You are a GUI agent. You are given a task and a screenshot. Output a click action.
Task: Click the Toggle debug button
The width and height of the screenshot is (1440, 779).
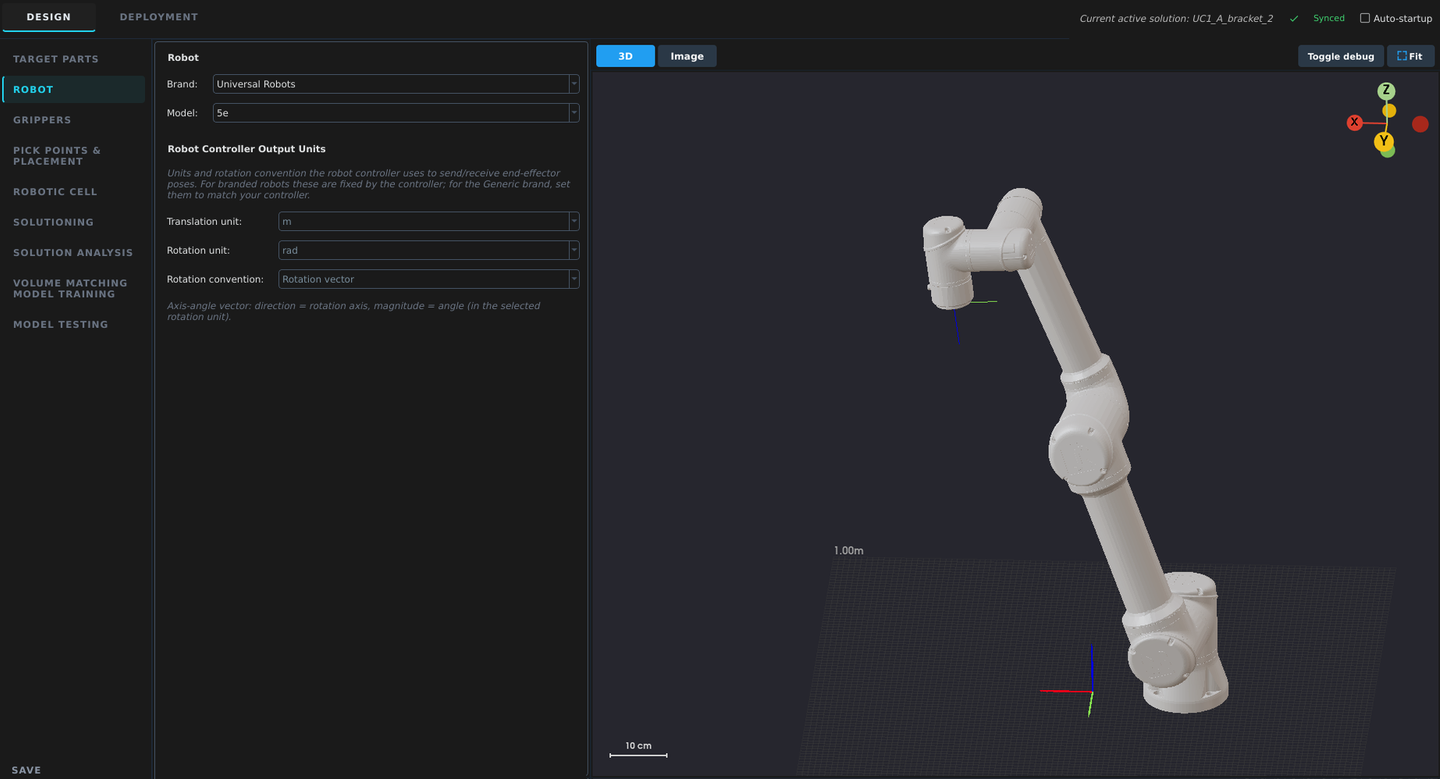(x=1341, y=56)
